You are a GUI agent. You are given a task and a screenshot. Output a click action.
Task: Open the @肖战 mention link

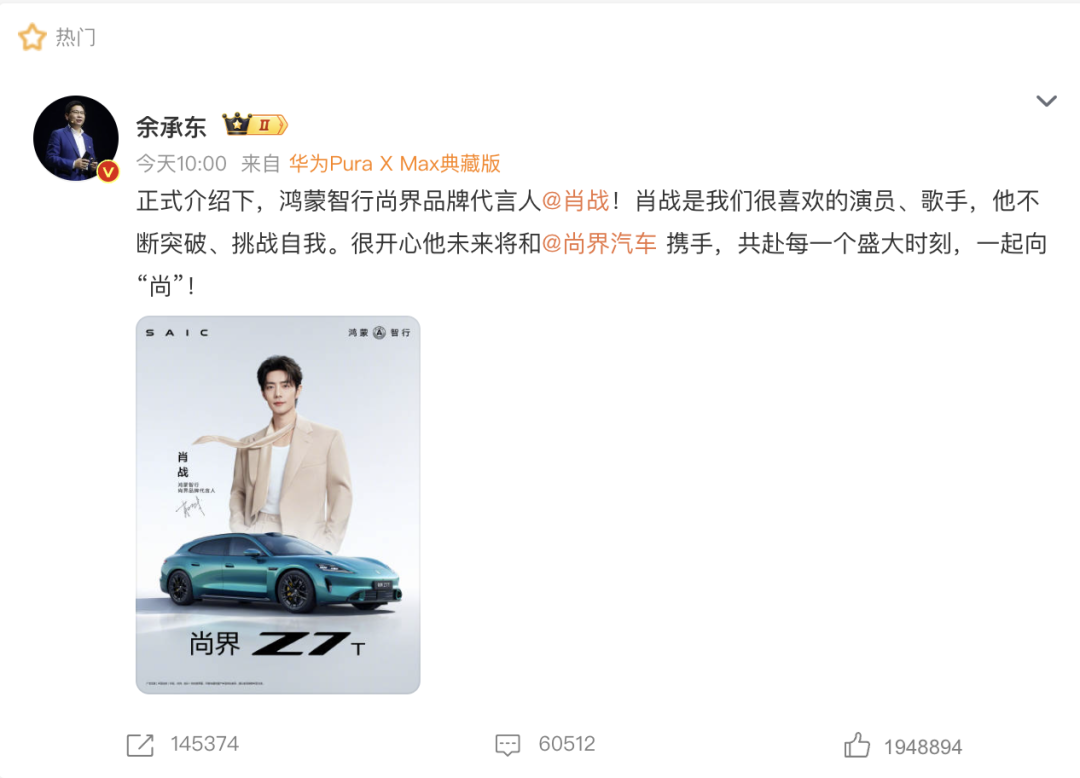pyautogui.click(x=576, y=201)
